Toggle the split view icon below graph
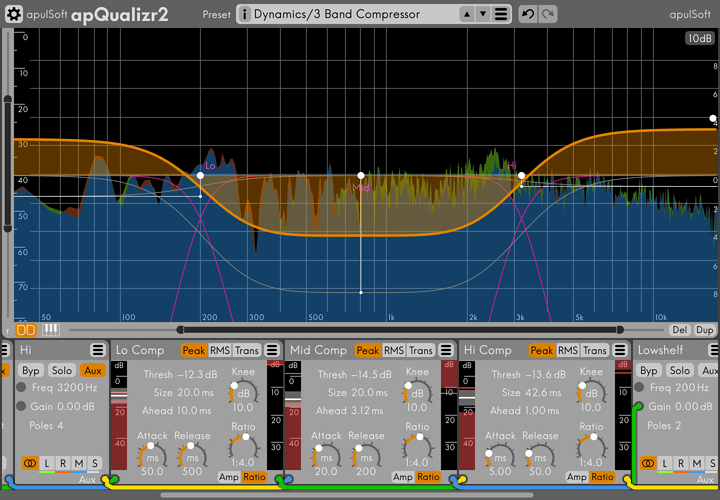Screen dimensions: 720x500 pos(26,330)
